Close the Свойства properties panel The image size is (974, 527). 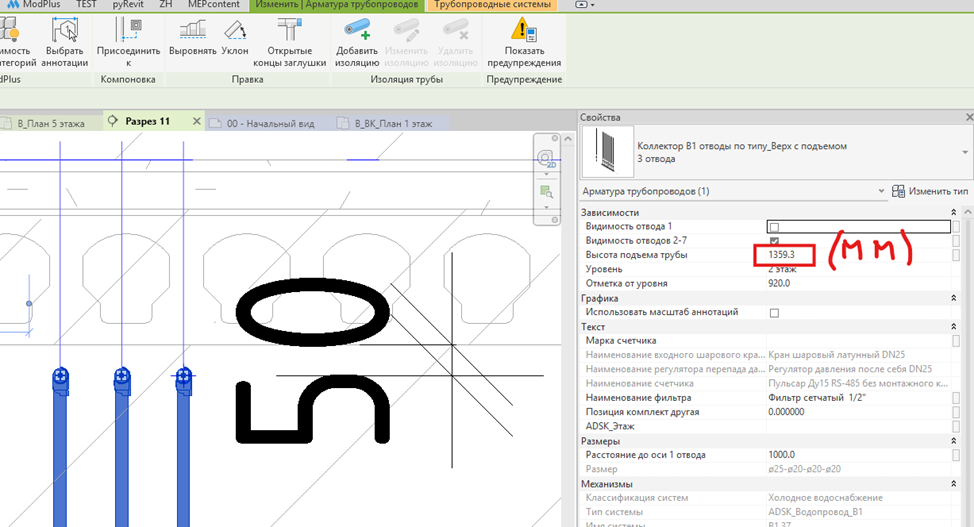coord(969,117)
